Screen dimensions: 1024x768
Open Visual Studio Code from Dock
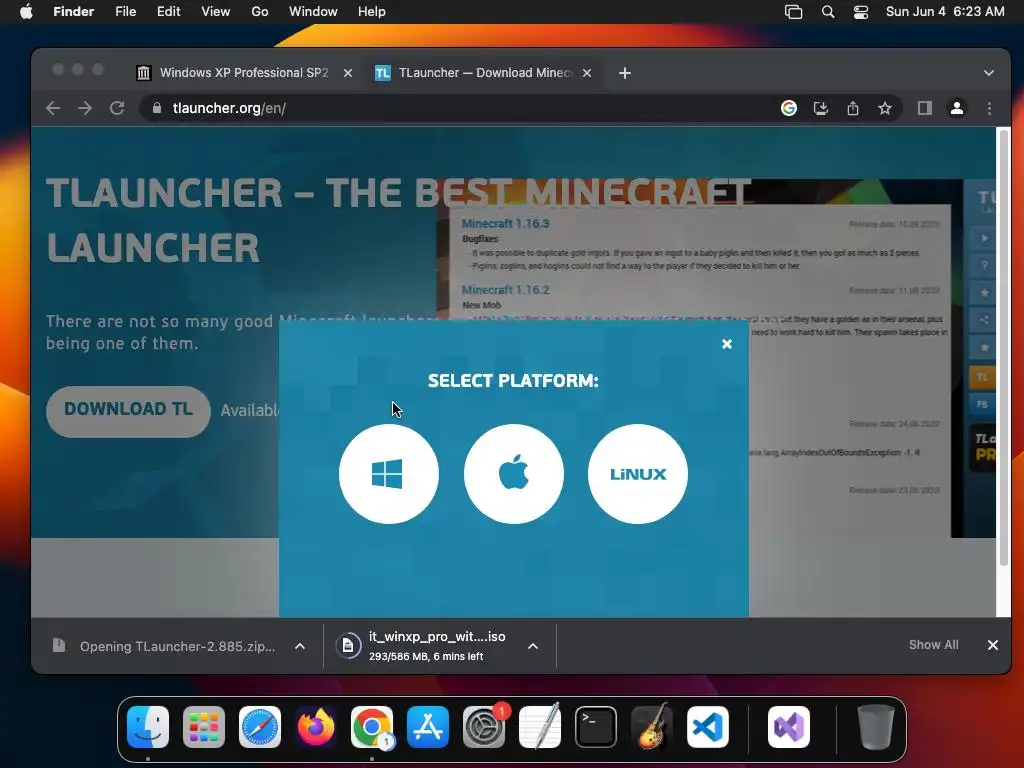[708, 727]
